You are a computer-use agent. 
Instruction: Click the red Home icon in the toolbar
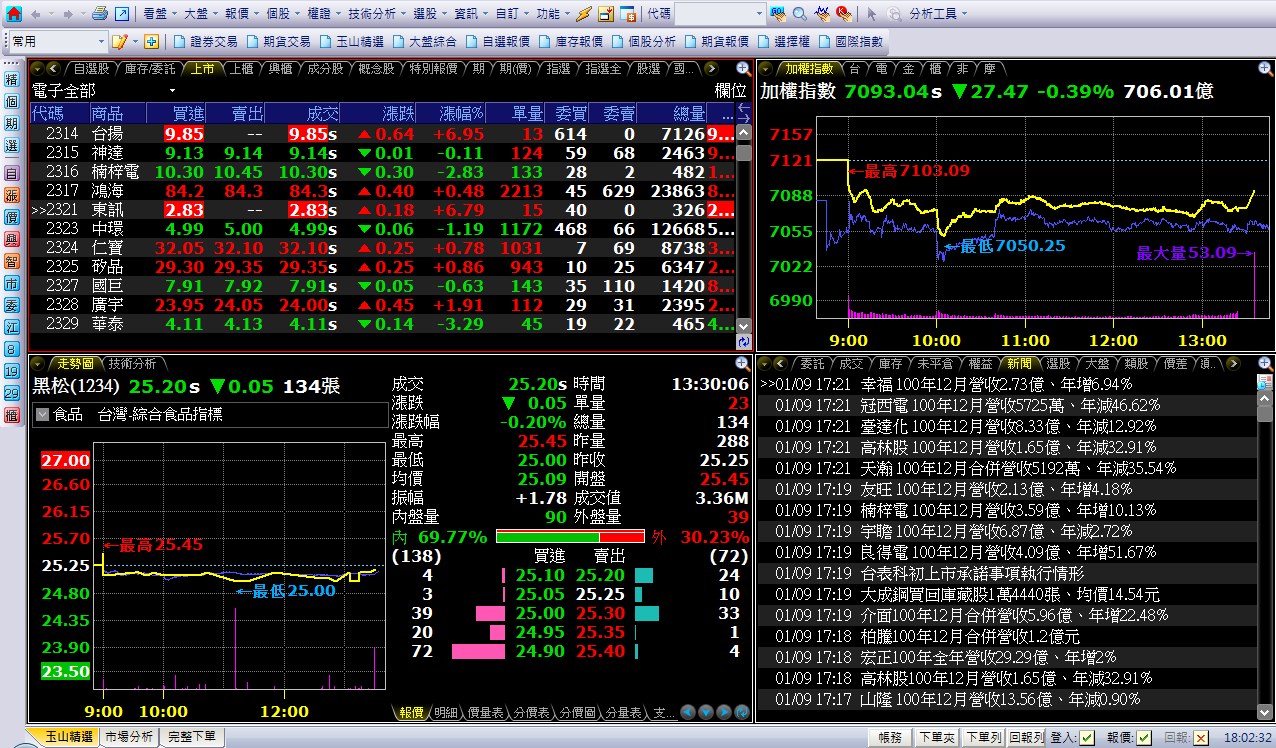coord(14,14)
